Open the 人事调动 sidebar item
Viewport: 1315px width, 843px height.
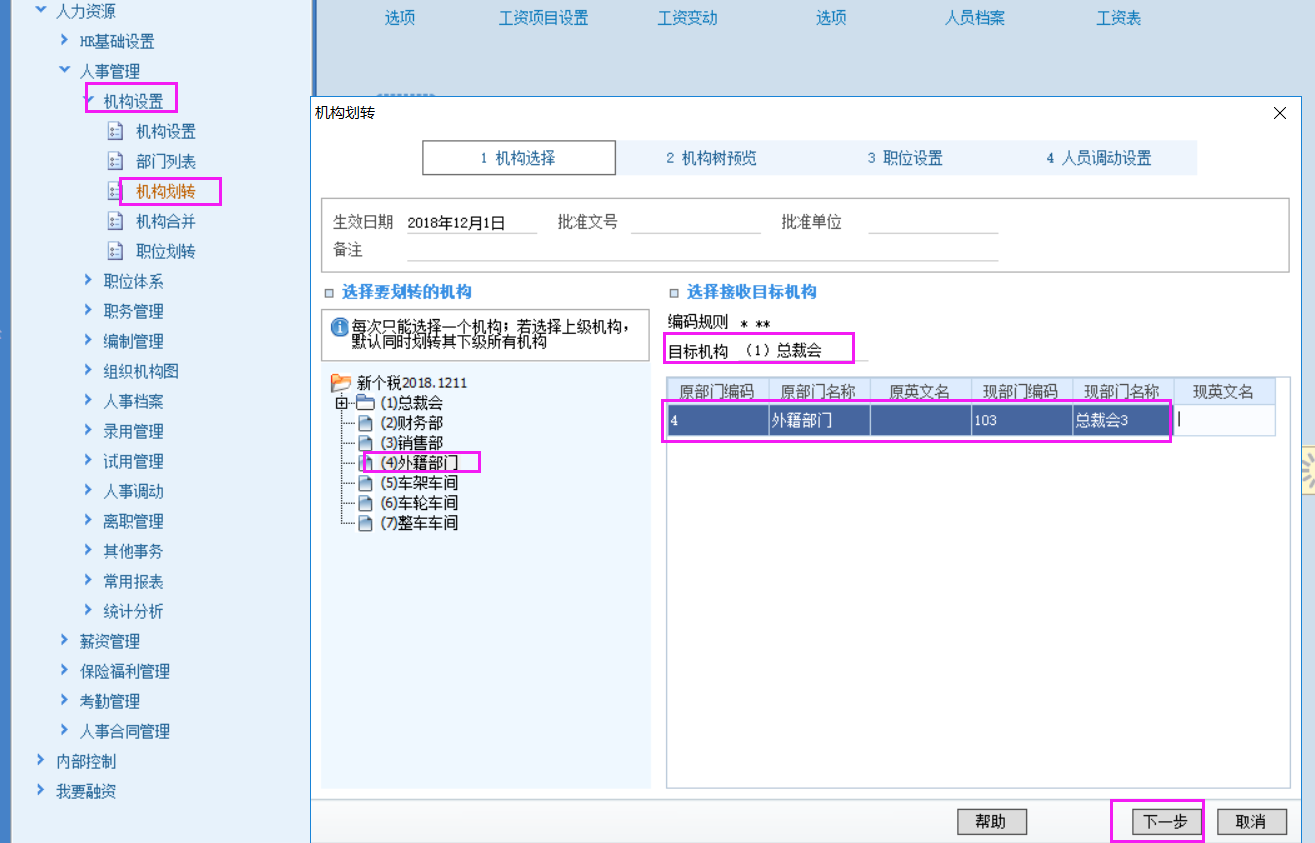pyautogui.click(x=134, y=491)
